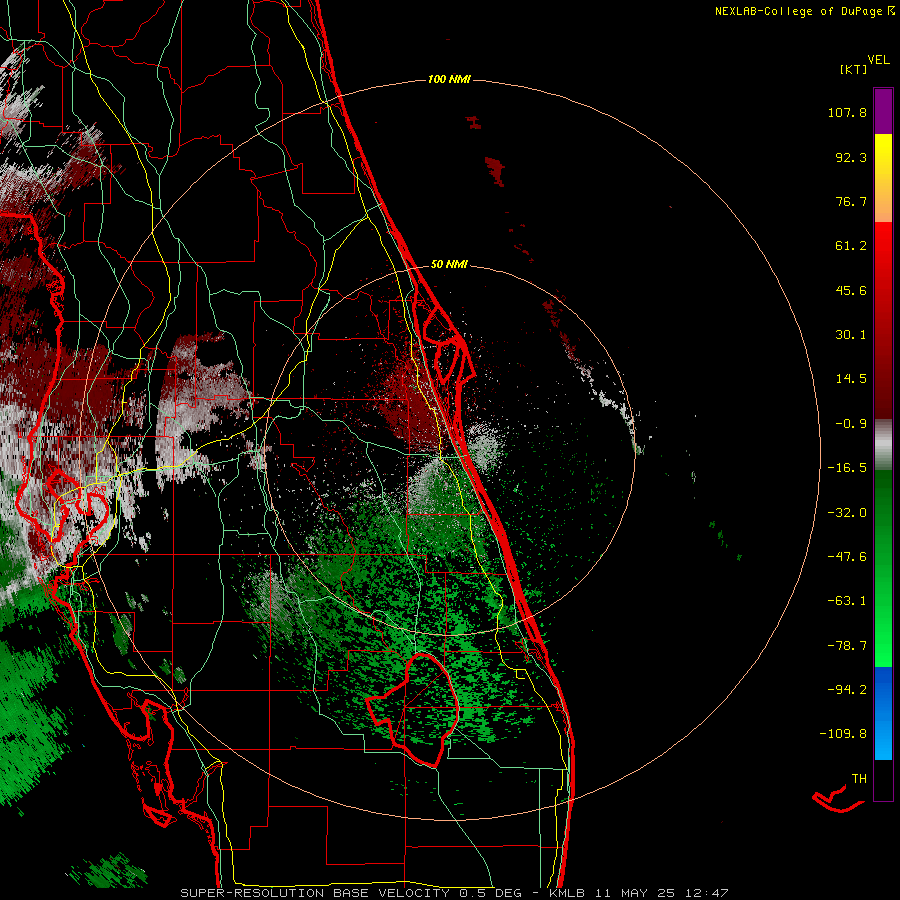Viewport: 900px width, 900px height.
Task: Select the -16.5 velocity scale value
Action: (847, 468)
